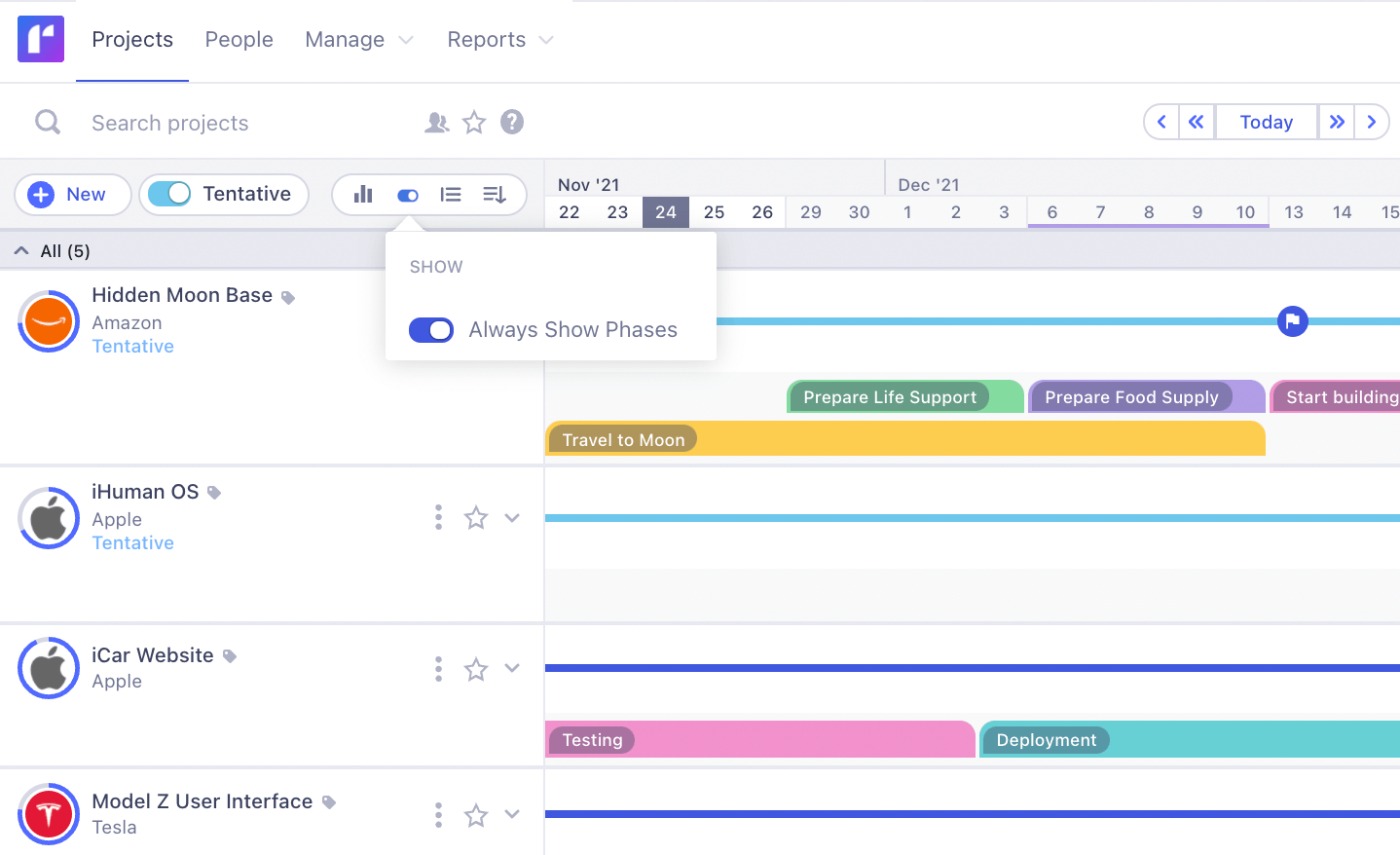
Task: Switch to the People tab
Action: [239, 40]
